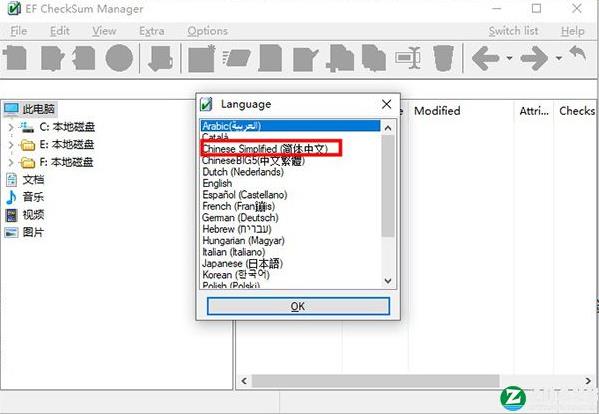The height and width of the screenshot is (414, 599).
Task: Click the page-with-pencil edit toolbar icon
Action: tap(305, 59)
